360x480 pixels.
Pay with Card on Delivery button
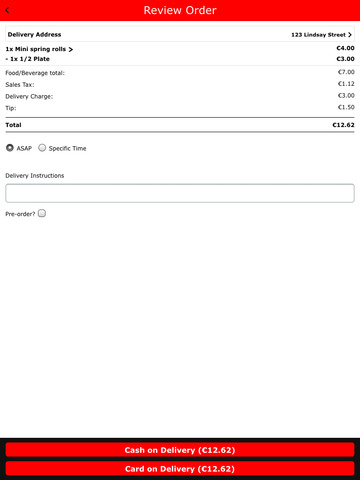180,469
